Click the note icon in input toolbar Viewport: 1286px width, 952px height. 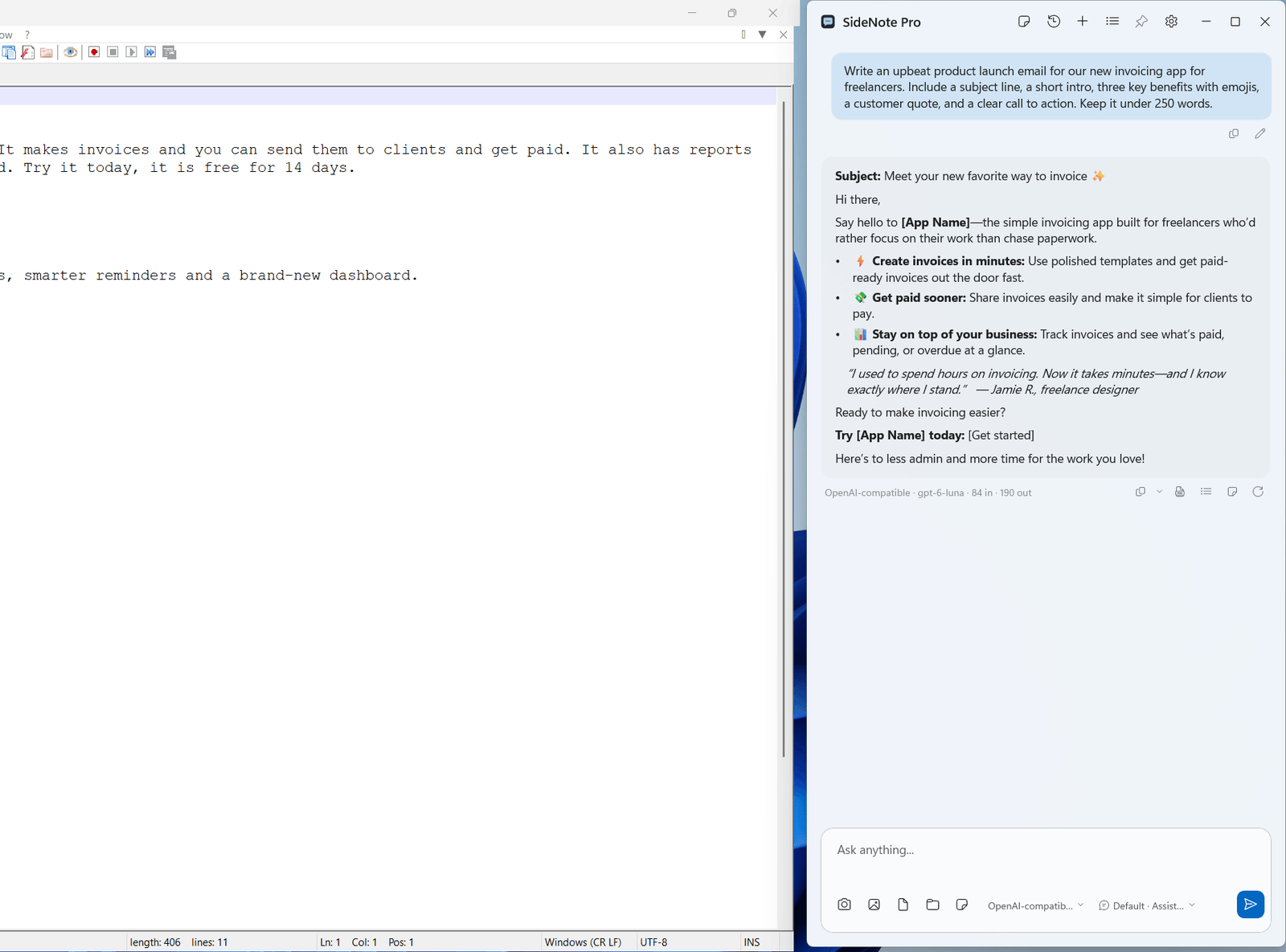[962, 905]
